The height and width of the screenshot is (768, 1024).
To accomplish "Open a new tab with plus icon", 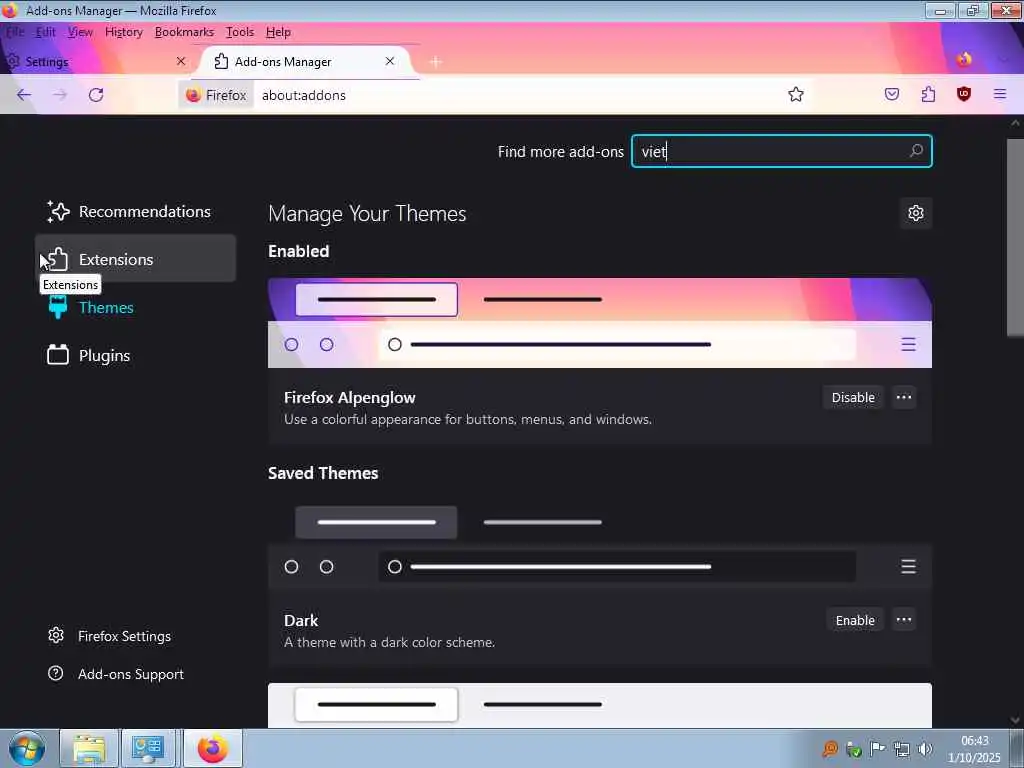I will (x=436, y=61).
